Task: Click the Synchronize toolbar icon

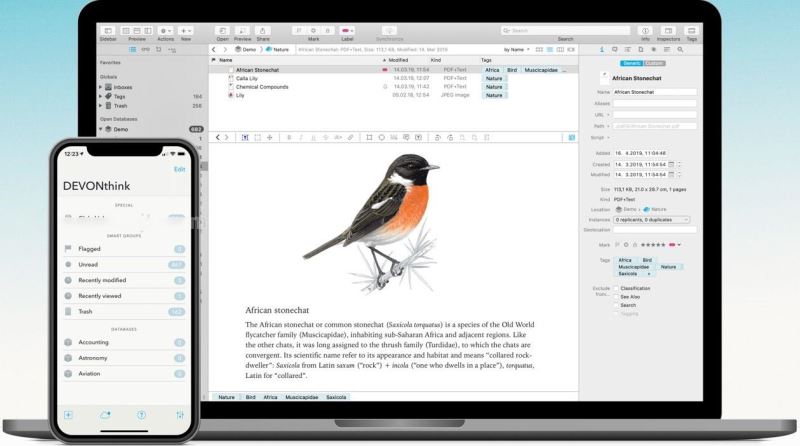Action: click(389, 31)
